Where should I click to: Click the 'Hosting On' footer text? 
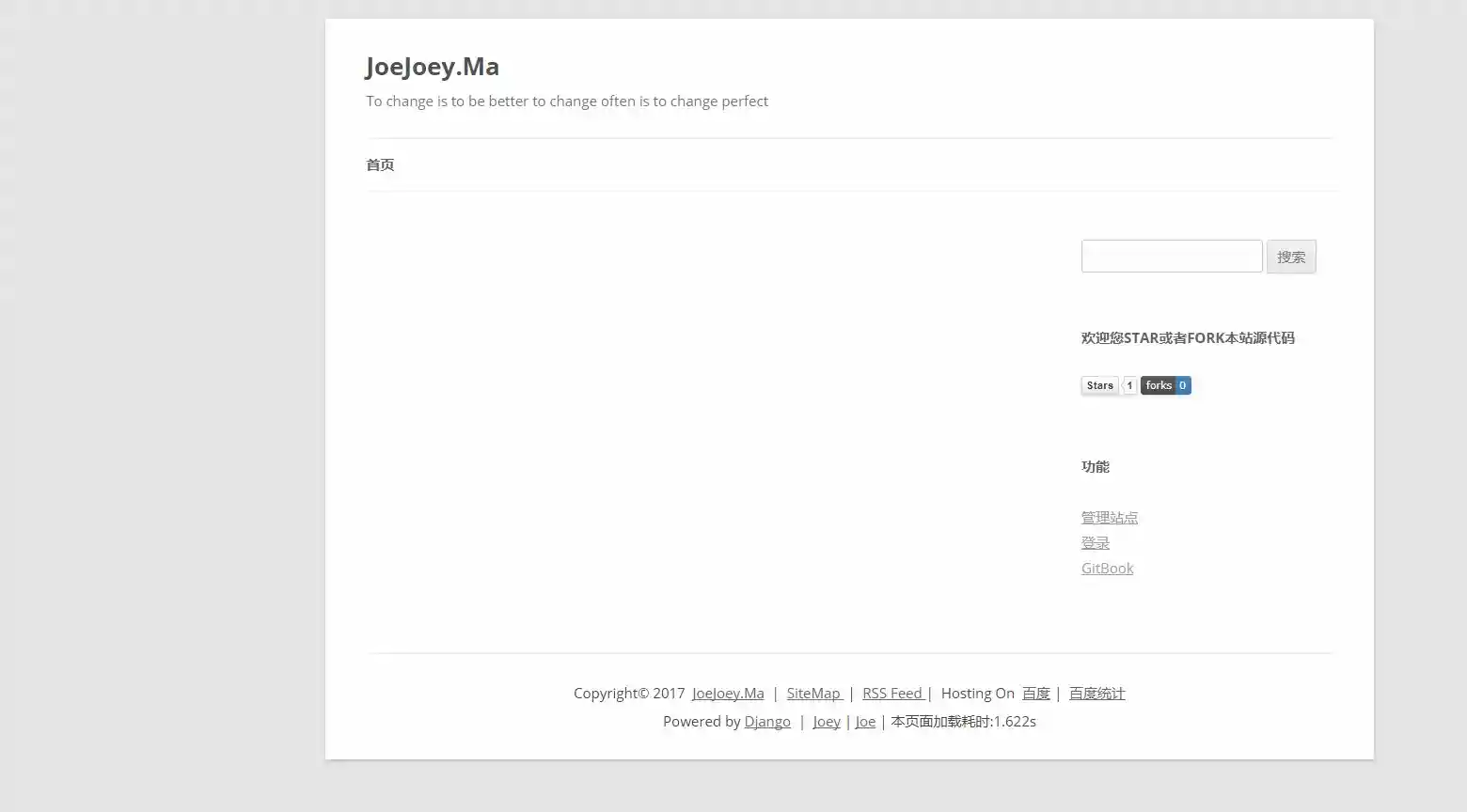[x=978, y=694]
